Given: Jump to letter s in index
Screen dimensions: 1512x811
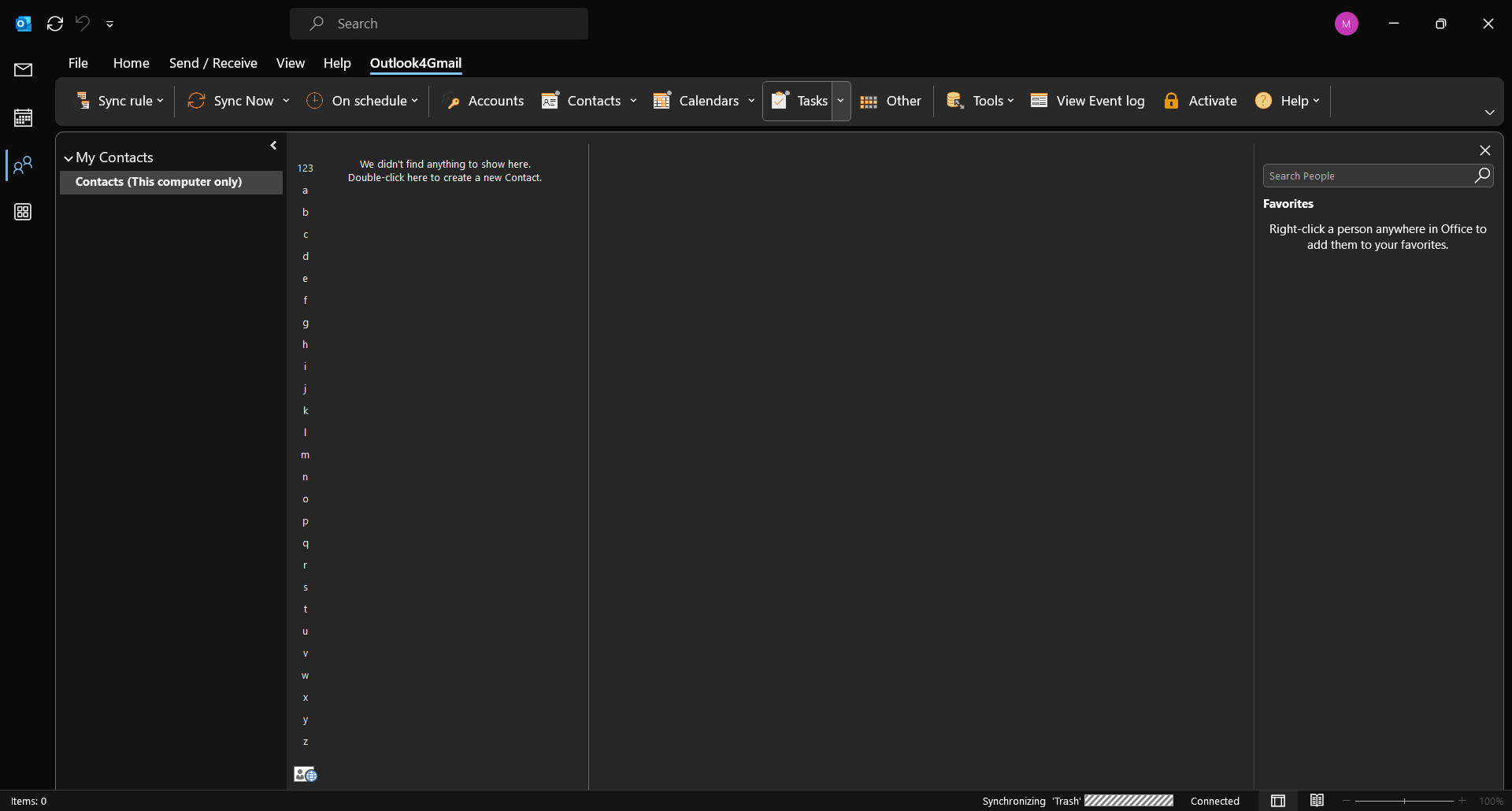Looking at the screenshot, I should point(306,587).
